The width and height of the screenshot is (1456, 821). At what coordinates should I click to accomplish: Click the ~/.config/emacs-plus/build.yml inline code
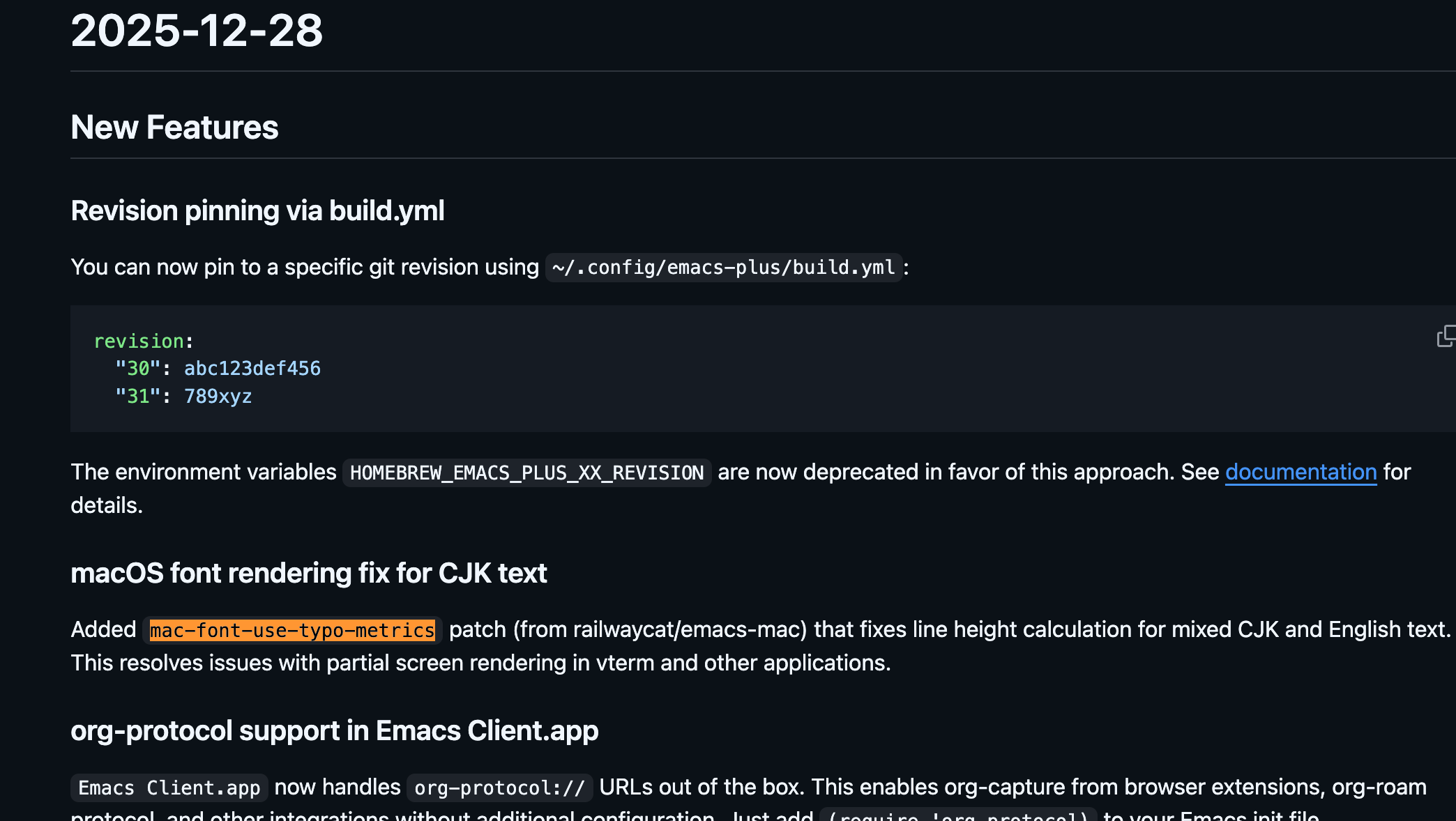click(x=723, y=268)
